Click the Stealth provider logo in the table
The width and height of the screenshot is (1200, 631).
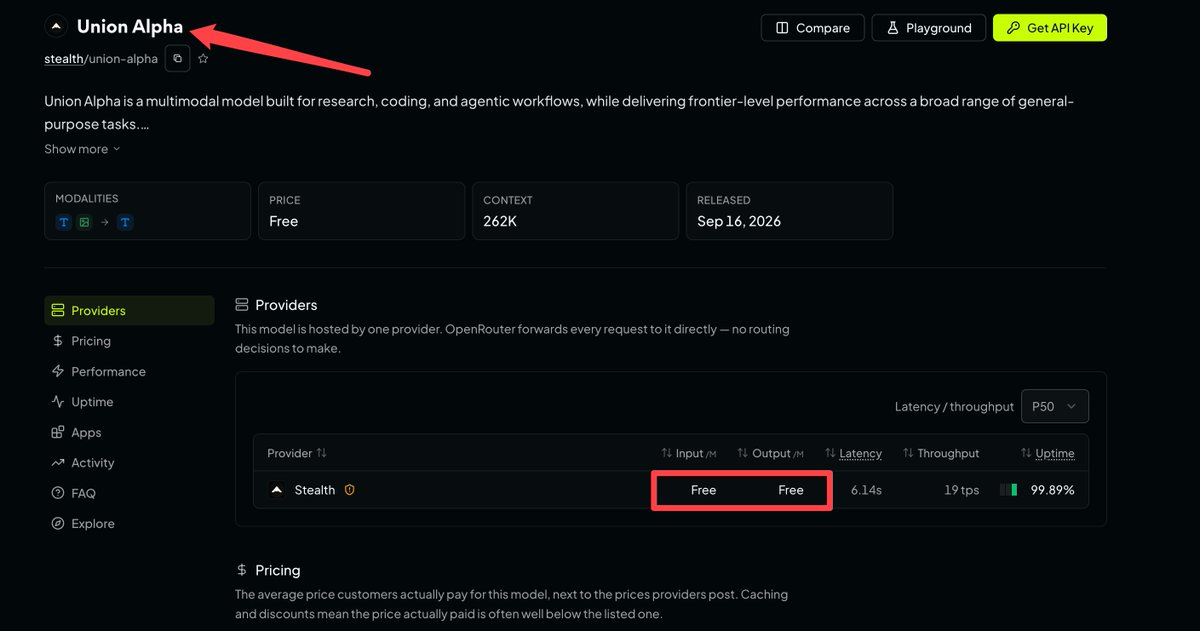coord(277,490)
